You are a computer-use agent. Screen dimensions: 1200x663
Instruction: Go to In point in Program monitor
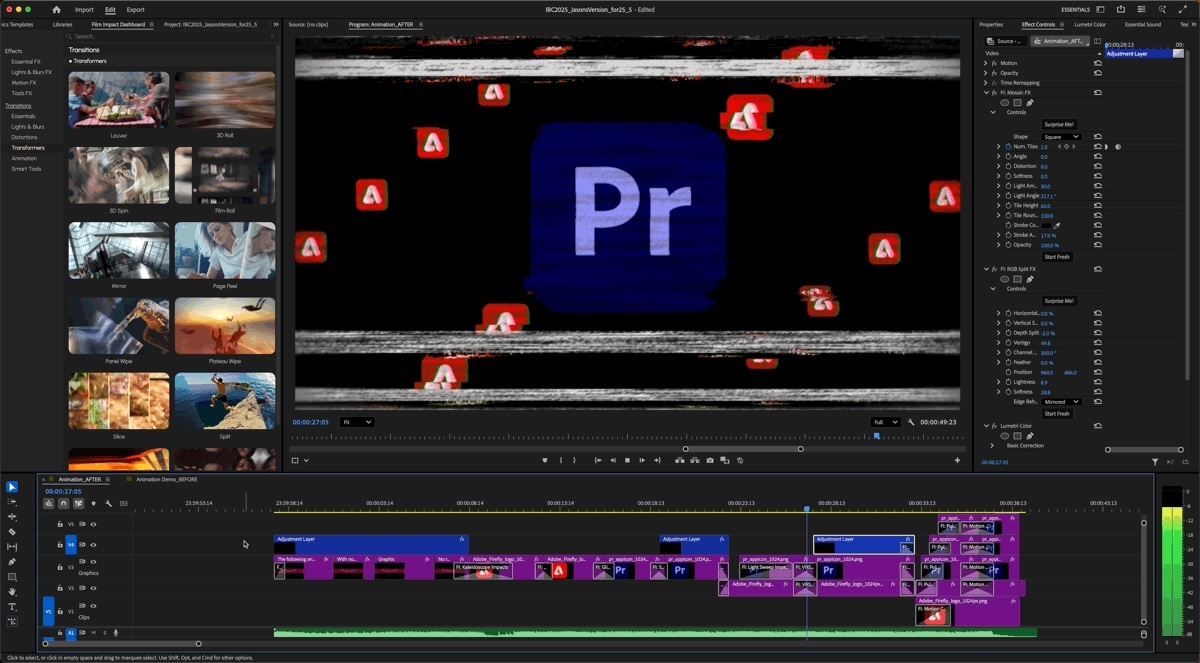point(598,460)
